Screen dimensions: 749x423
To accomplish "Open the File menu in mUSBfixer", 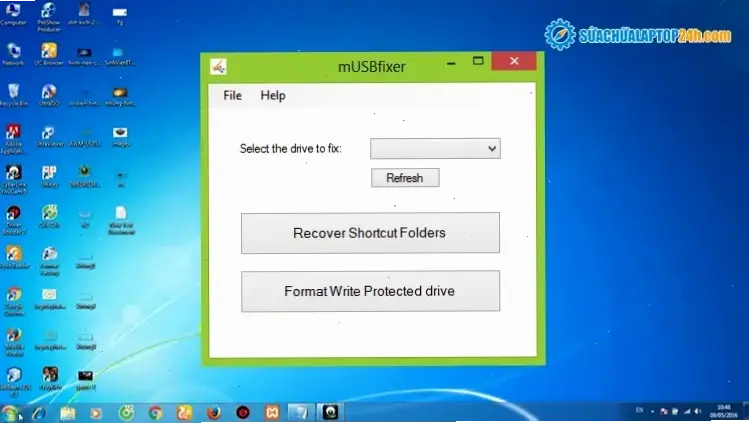I will click(x=232, y=95).
